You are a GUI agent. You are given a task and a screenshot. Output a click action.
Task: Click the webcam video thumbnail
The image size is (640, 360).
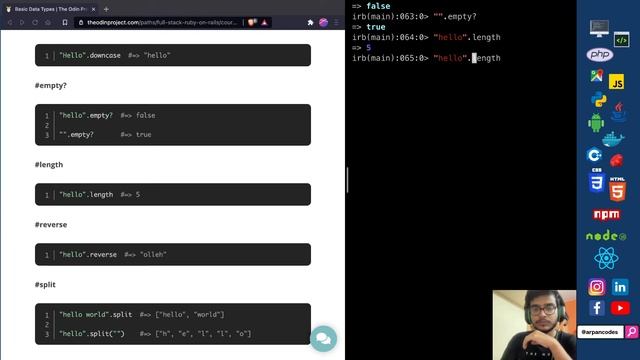pos(534,325)
